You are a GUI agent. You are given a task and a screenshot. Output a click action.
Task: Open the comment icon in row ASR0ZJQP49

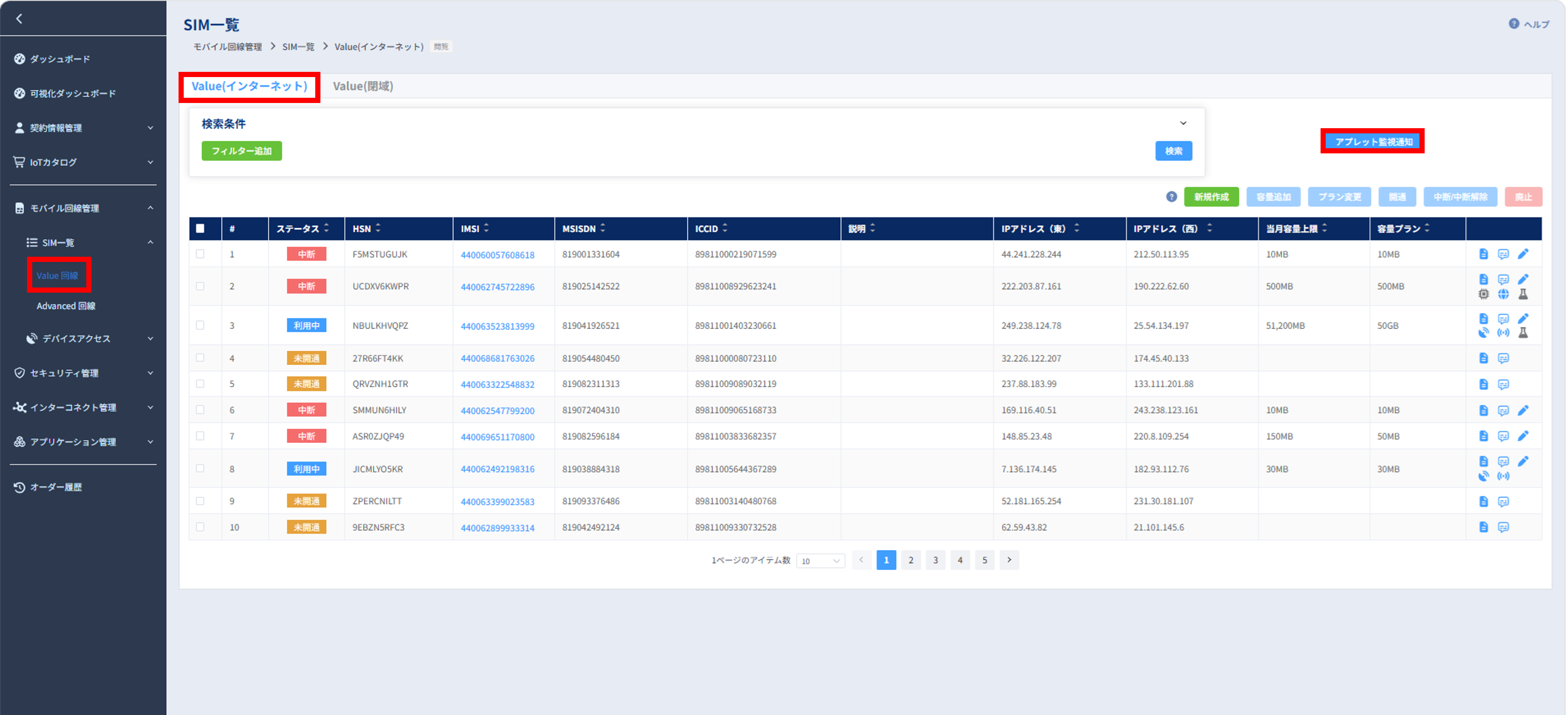pyautogui.click(x=1503, y=436)
